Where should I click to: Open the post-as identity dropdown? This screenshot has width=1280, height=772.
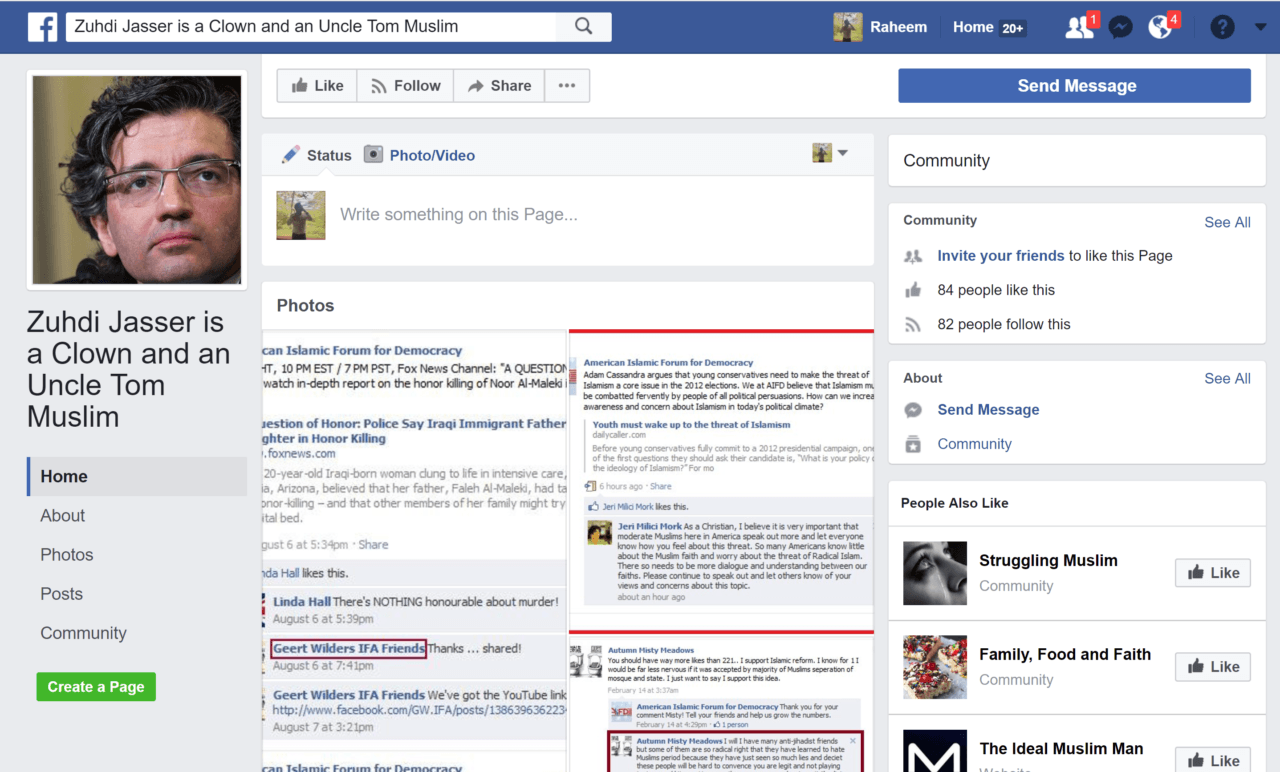tap(830, 153)
